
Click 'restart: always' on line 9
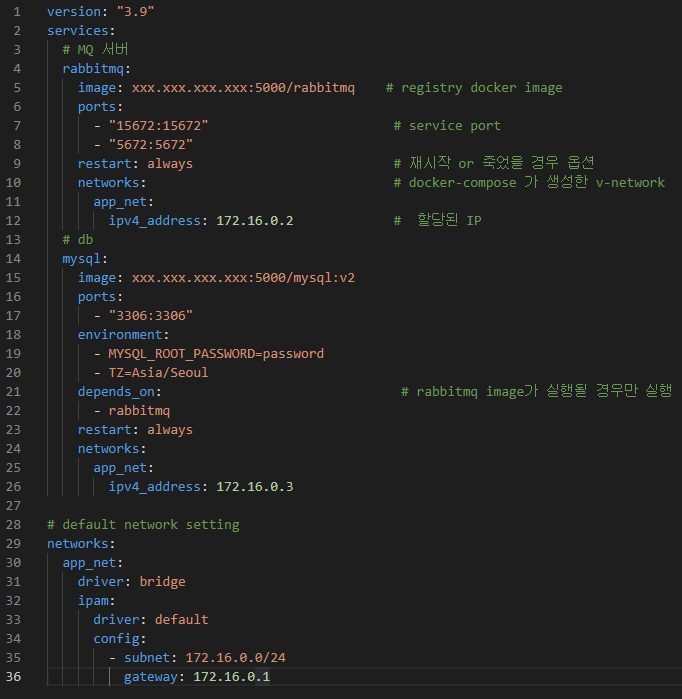pyautogui.click(x=136, y=164)
